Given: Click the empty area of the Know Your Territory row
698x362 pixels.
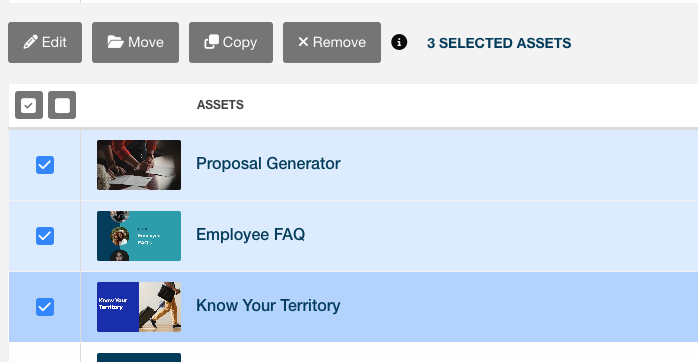Looking at the screenshot, I should (x=516, y=307).
